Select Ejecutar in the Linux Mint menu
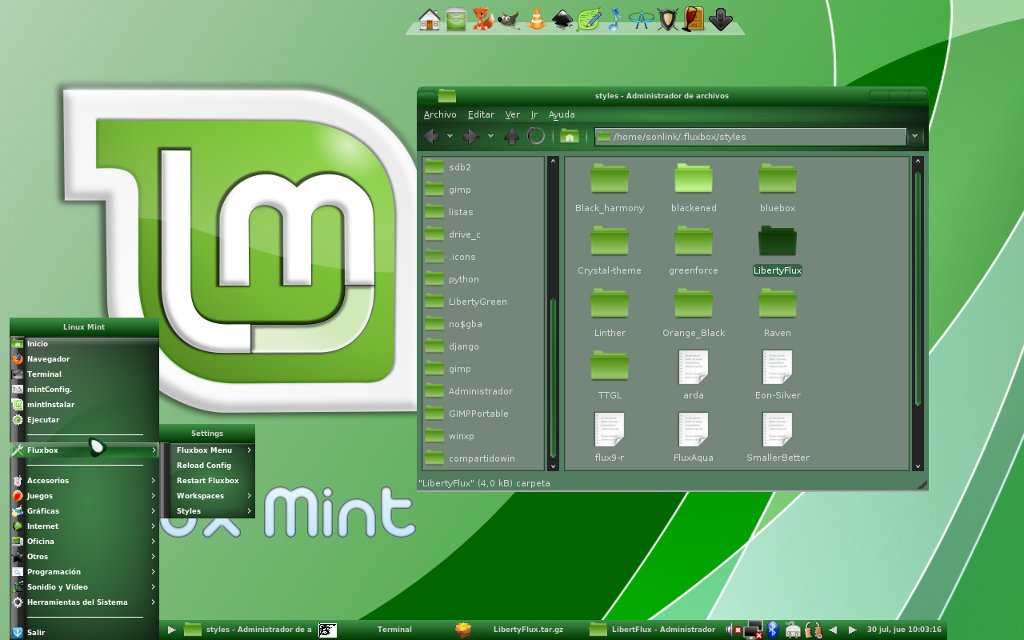The image size is (1024, 640). (x=84, y=419)
